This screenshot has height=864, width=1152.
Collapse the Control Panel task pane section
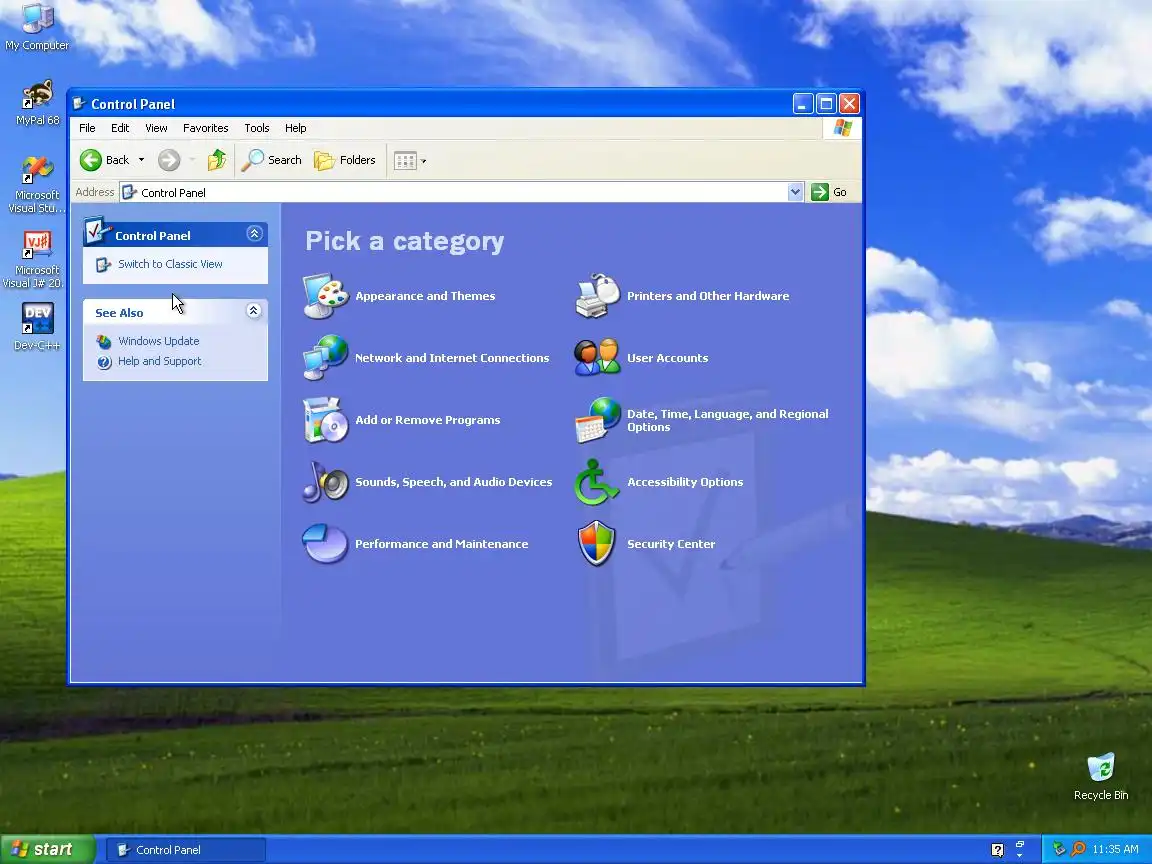point(254,234)
